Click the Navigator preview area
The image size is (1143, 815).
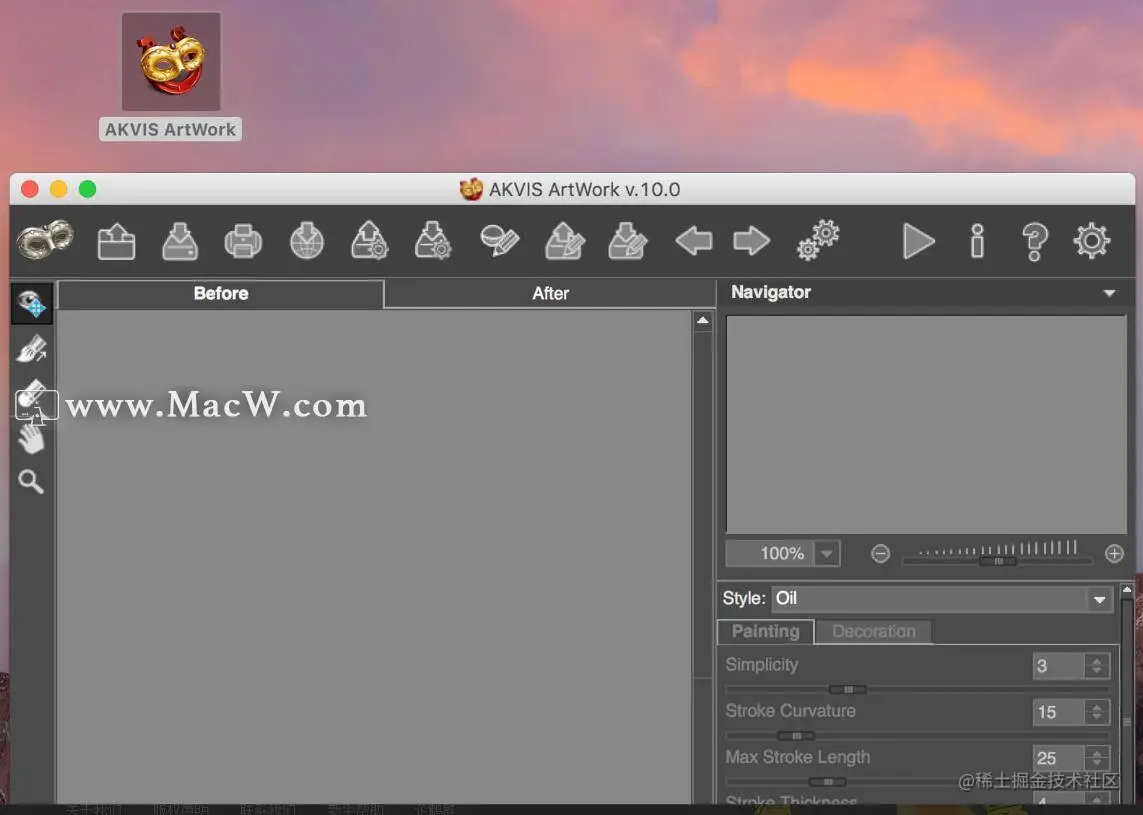(x=927, y=424)
